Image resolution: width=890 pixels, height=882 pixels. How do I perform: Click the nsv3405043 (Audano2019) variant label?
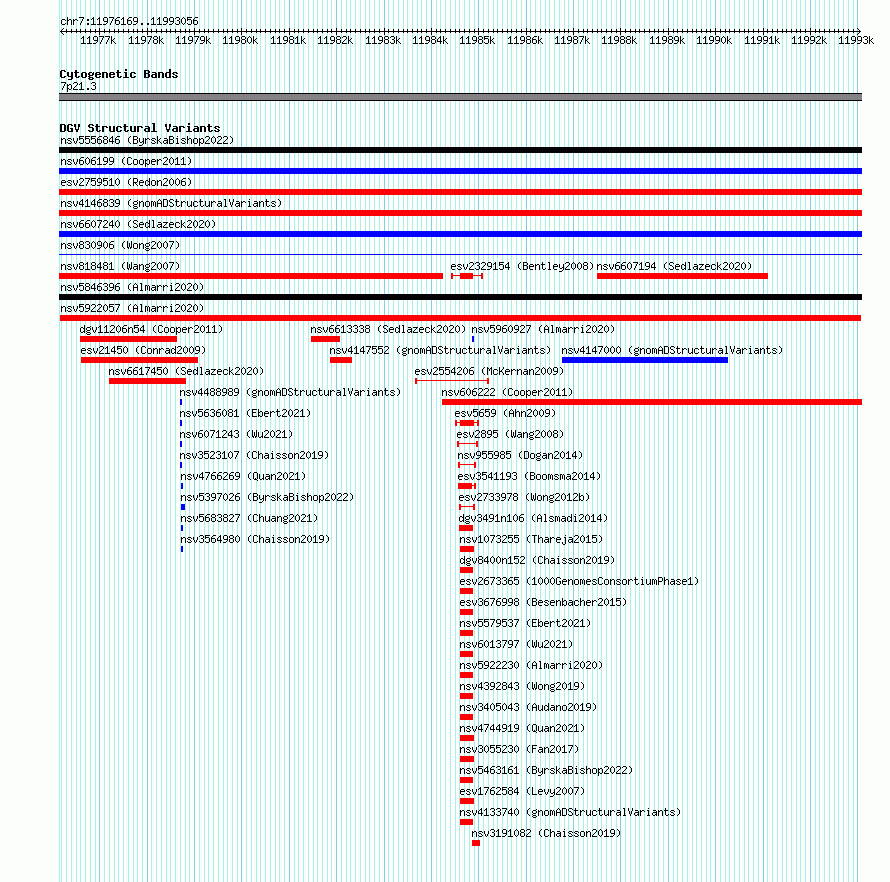tap(528, 707)
